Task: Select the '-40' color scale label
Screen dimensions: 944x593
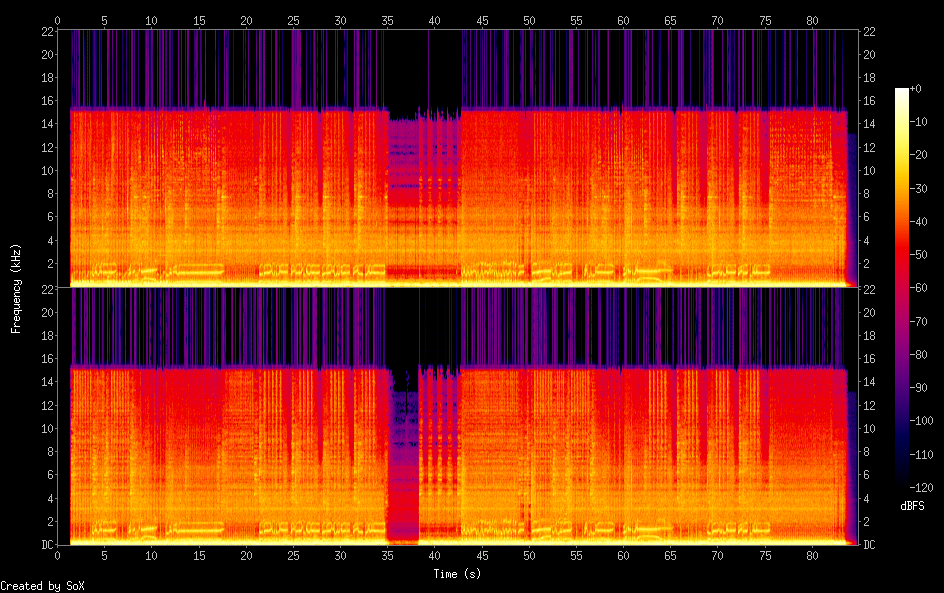Action: (x=918, y=222)
